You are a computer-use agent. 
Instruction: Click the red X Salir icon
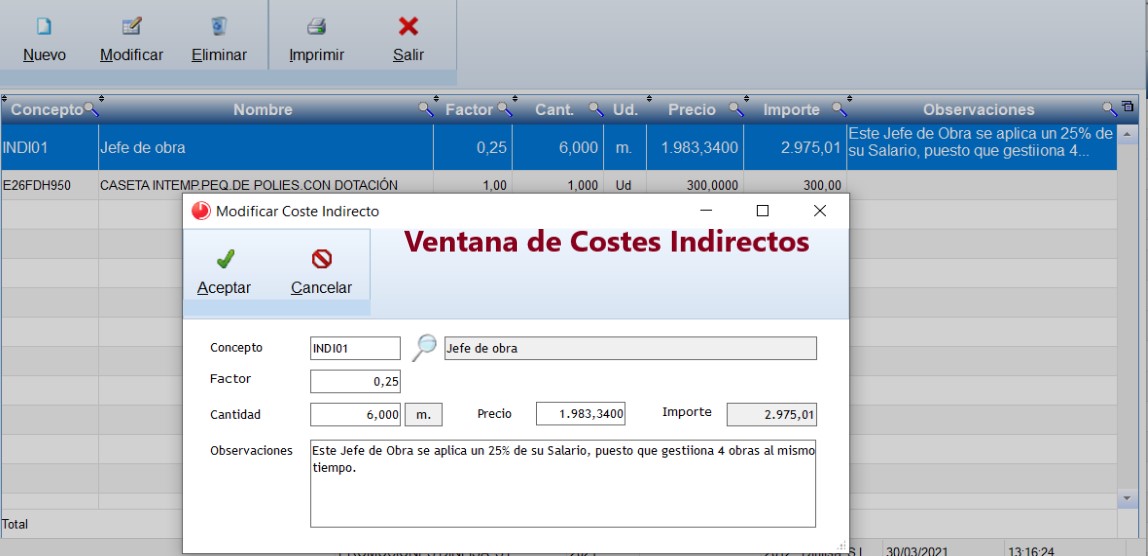pyautogui.click(x=408, y=27)
